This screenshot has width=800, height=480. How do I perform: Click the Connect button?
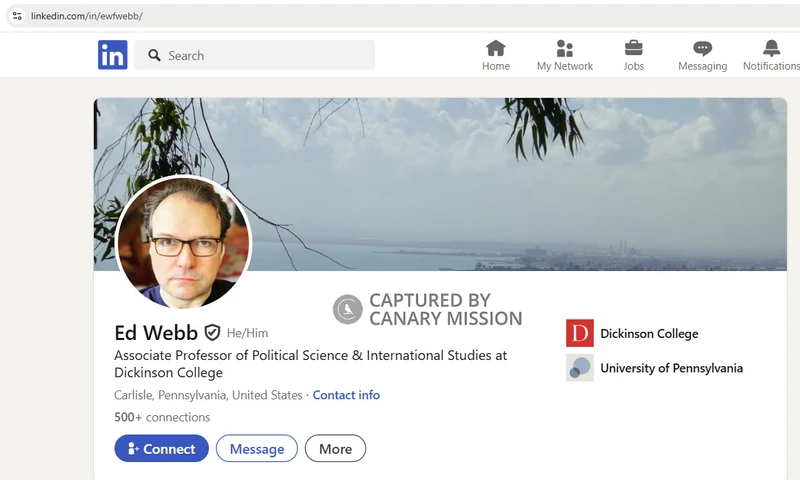(161, 448)
